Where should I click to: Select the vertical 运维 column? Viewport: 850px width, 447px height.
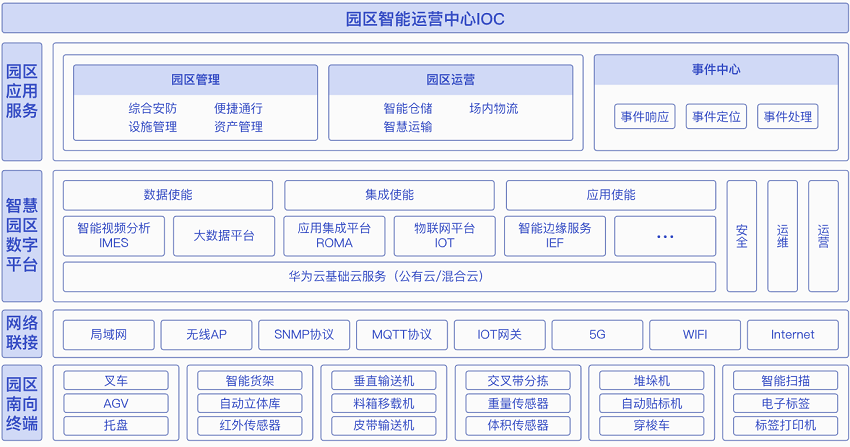[782, 236]
